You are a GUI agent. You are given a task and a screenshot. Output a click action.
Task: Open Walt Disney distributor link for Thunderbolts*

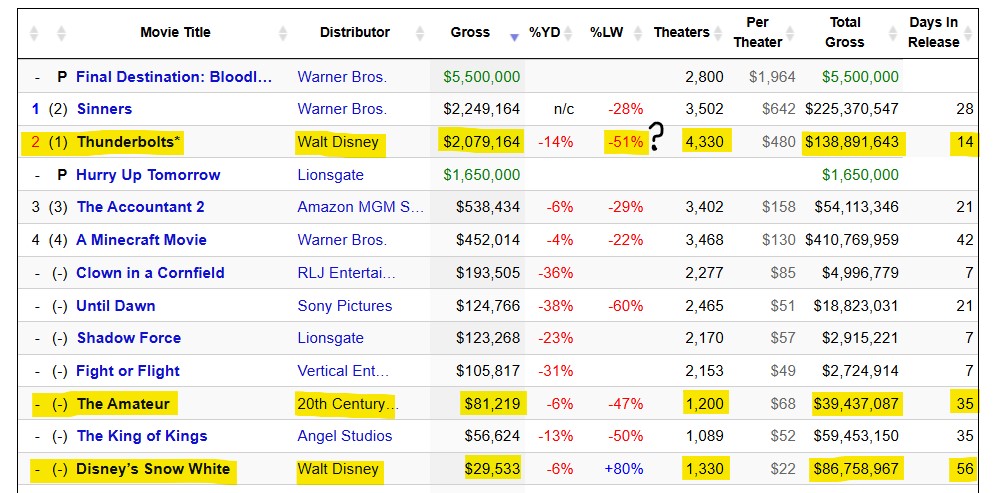pyautogui.click(x=338, y=142)
